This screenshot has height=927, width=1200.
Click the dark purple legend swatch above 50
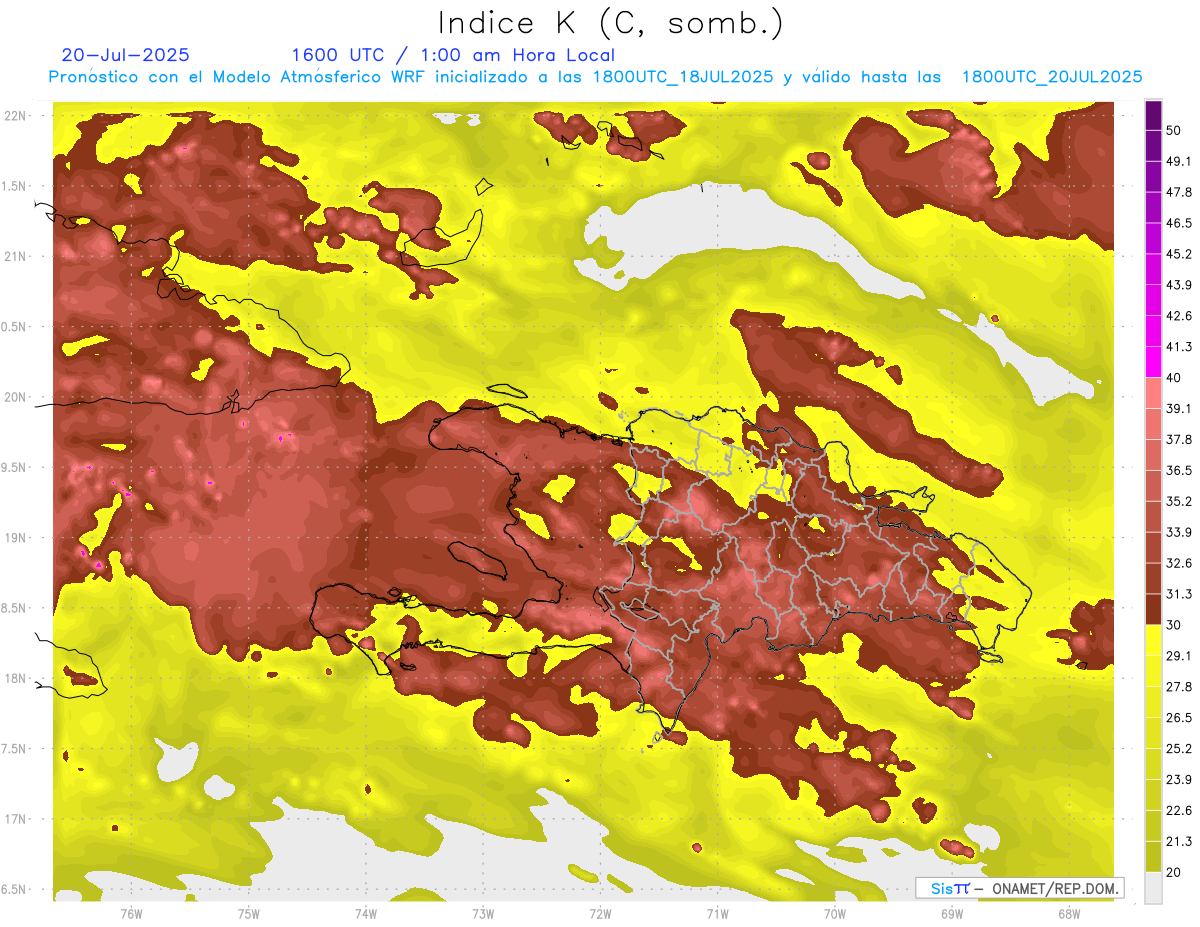[1153, 116]
